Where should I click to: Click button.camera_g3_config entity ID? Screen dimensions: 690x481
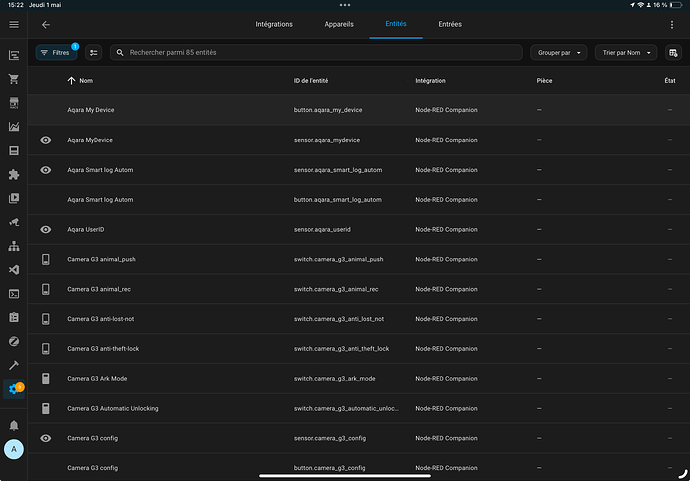point(329,468)
